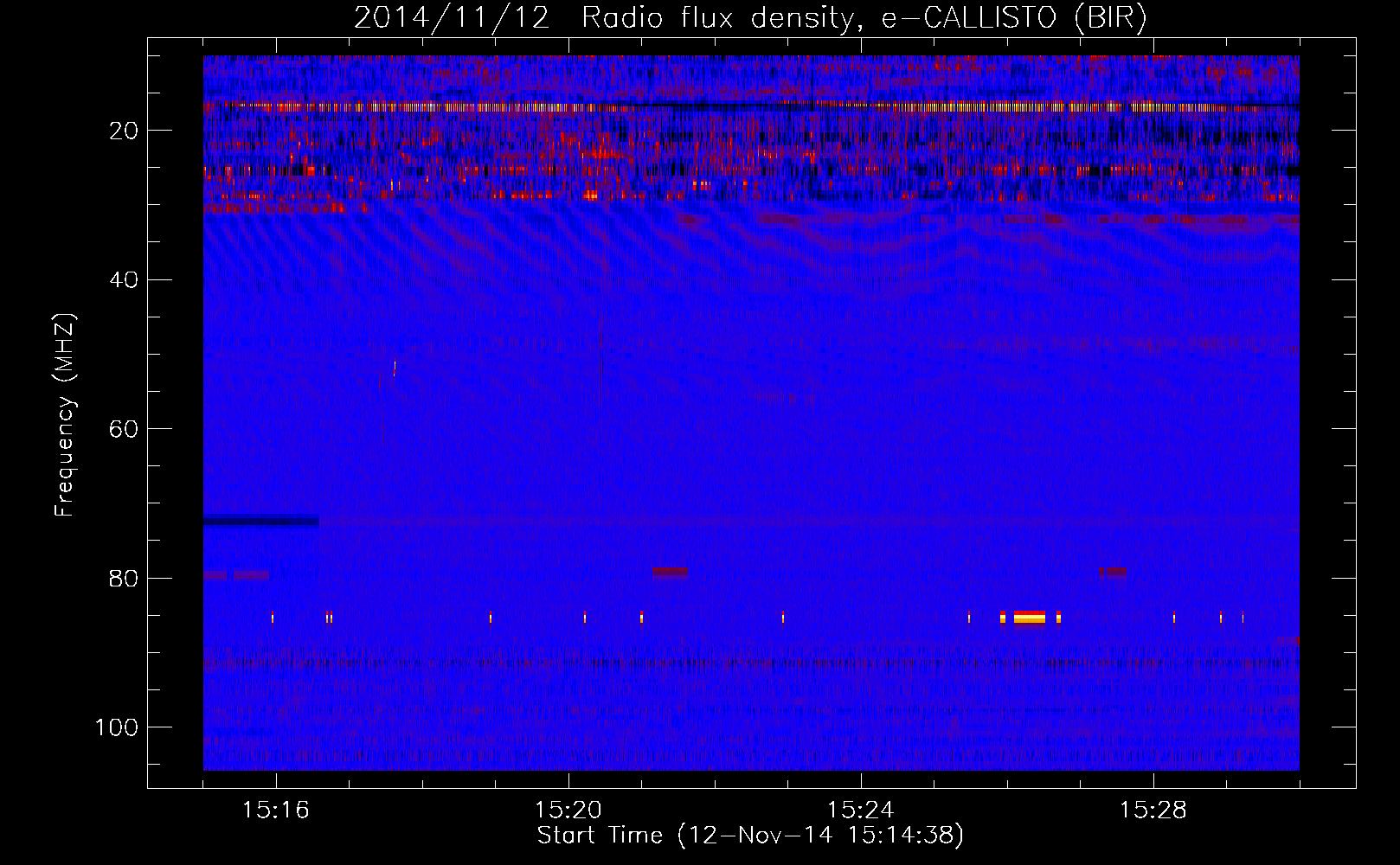Click the '60' frequency tick label
Viewport: 1400px width, 865px height.
click(125, 429)
